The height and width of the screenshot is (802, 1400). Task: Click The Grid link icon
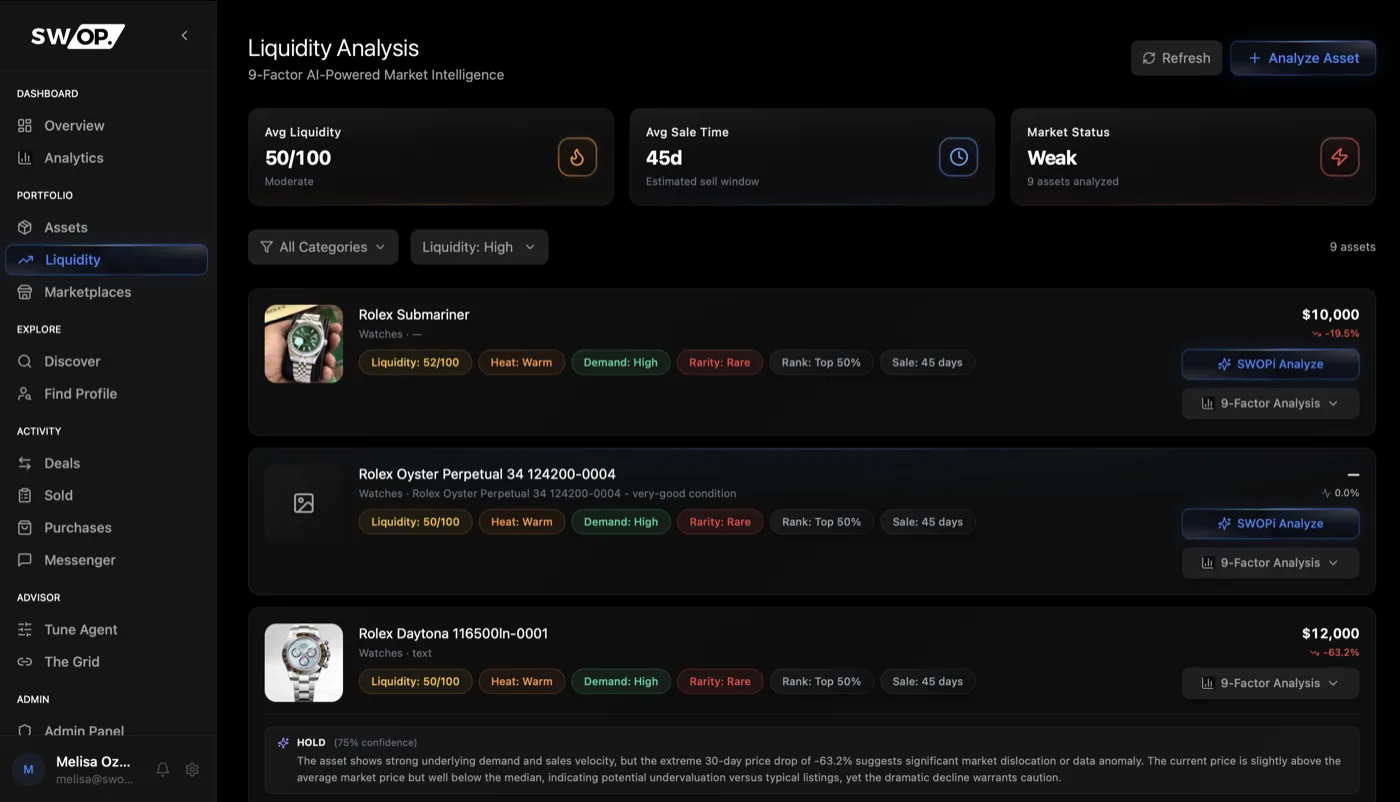coord(25,662)
